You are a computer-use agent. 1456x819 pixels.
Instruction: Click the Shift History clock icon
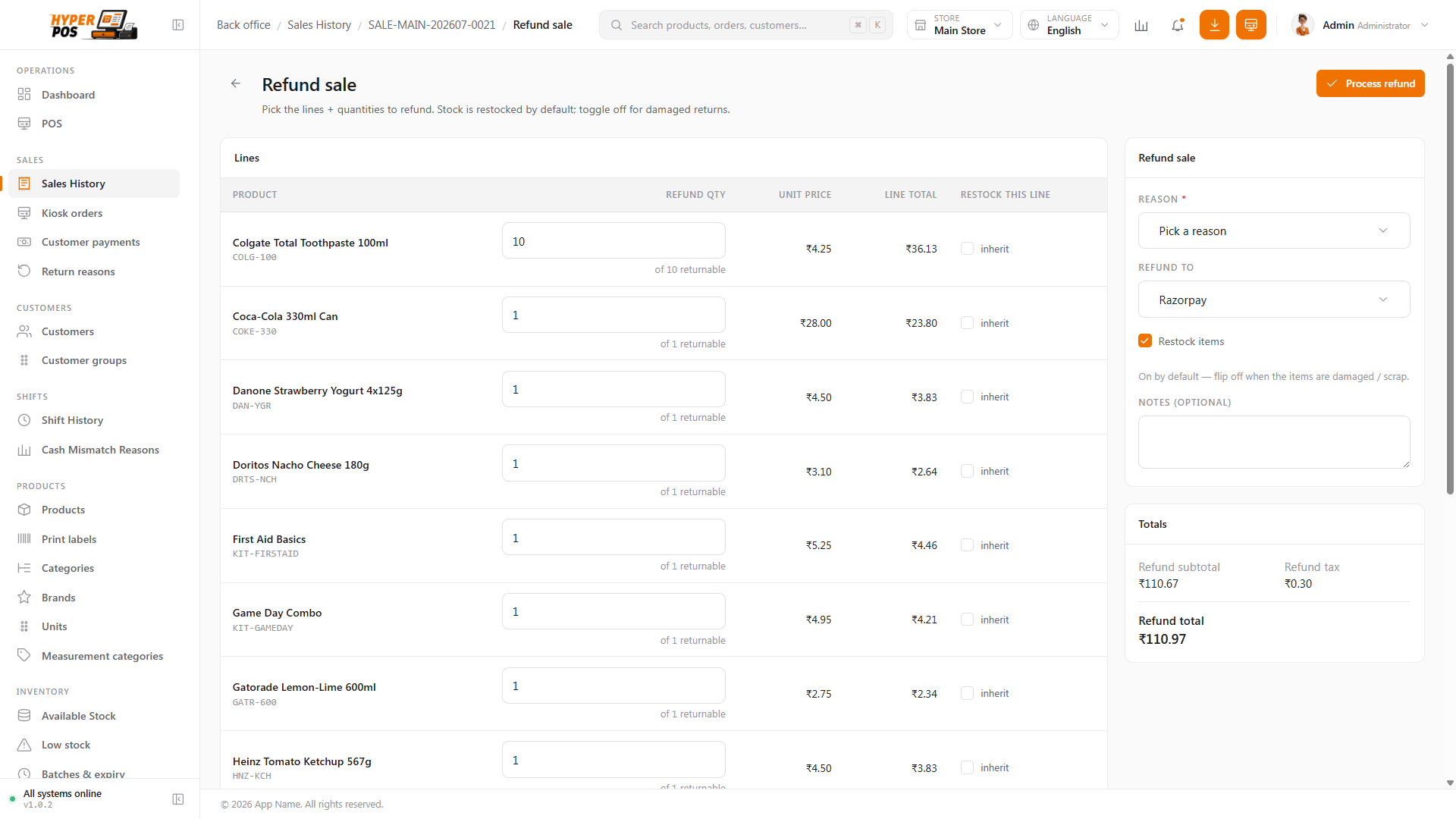coord(24,420)
